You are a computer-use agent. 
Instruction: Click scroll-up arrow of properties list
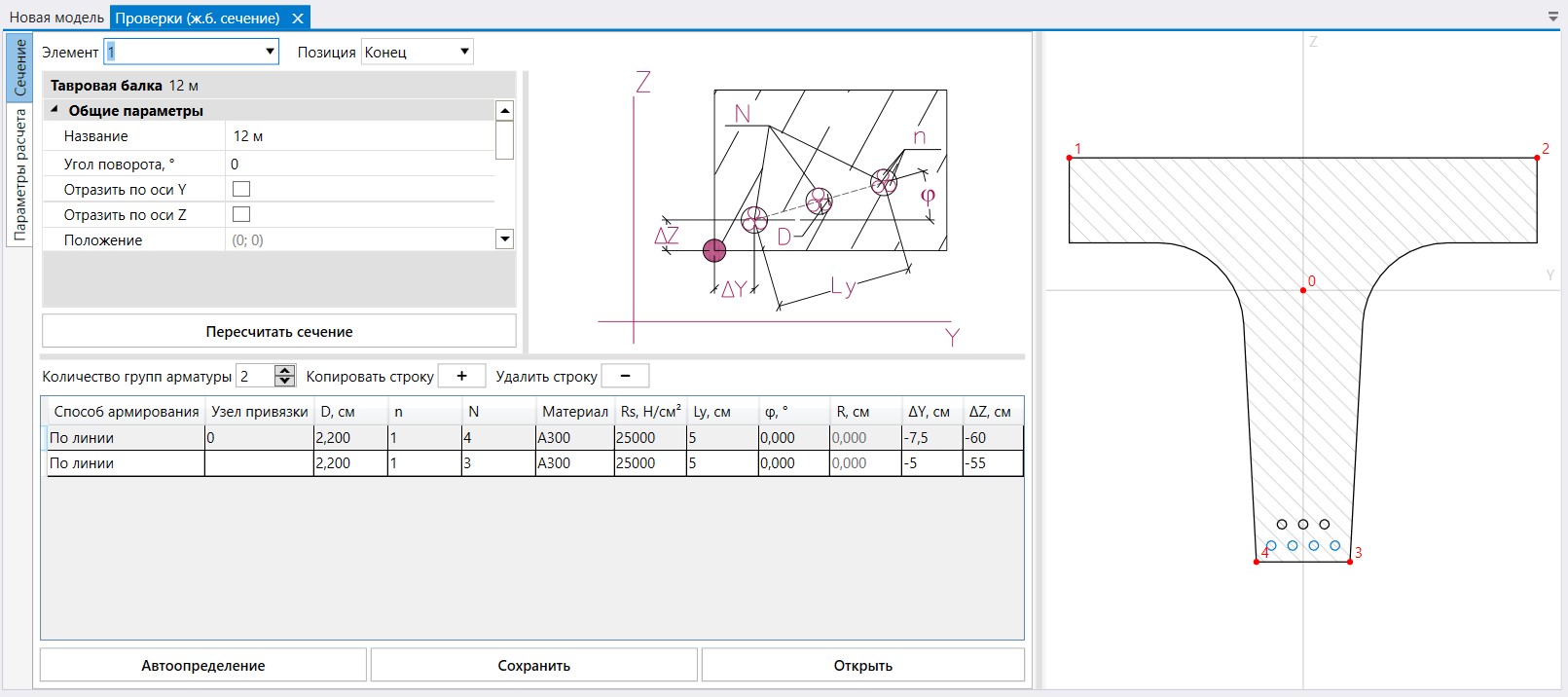click(504, 110)
